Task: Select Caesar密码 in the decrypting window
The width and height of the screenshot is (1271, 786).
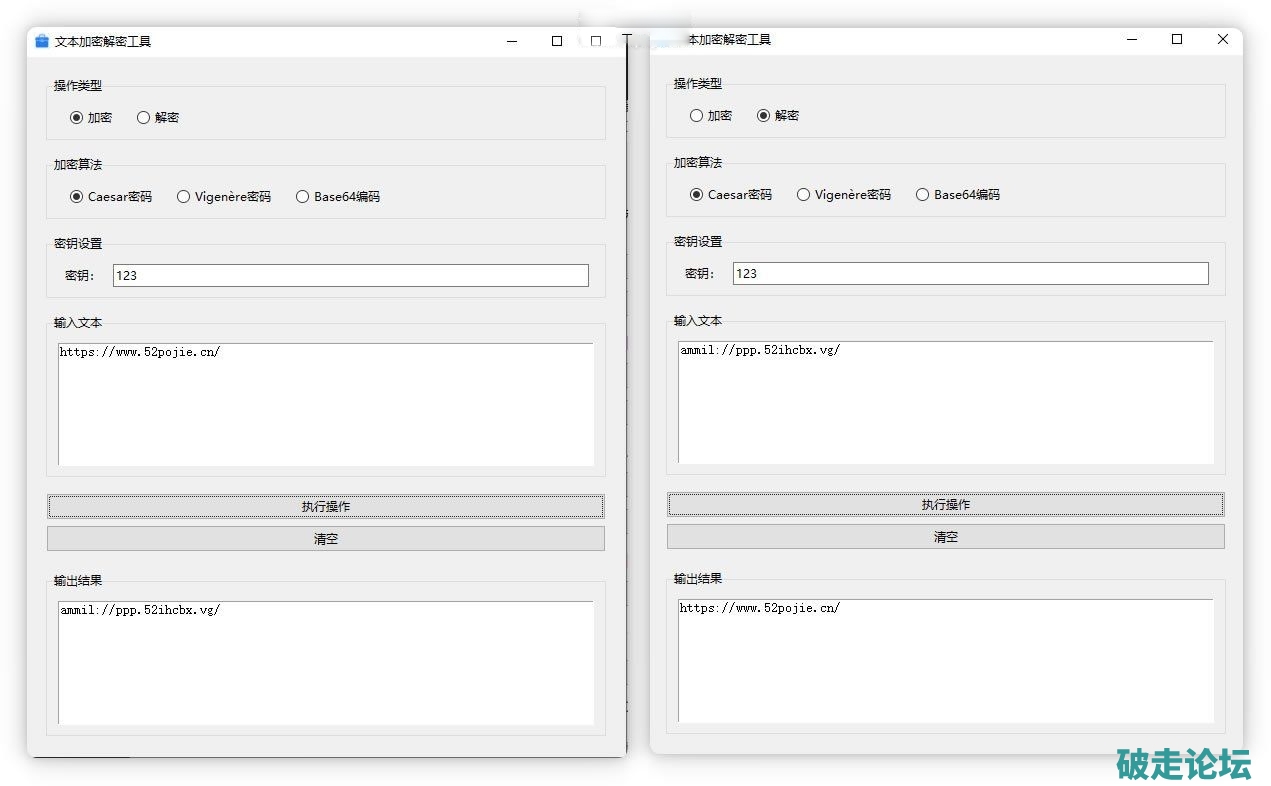Action: [x=697, y=195]
